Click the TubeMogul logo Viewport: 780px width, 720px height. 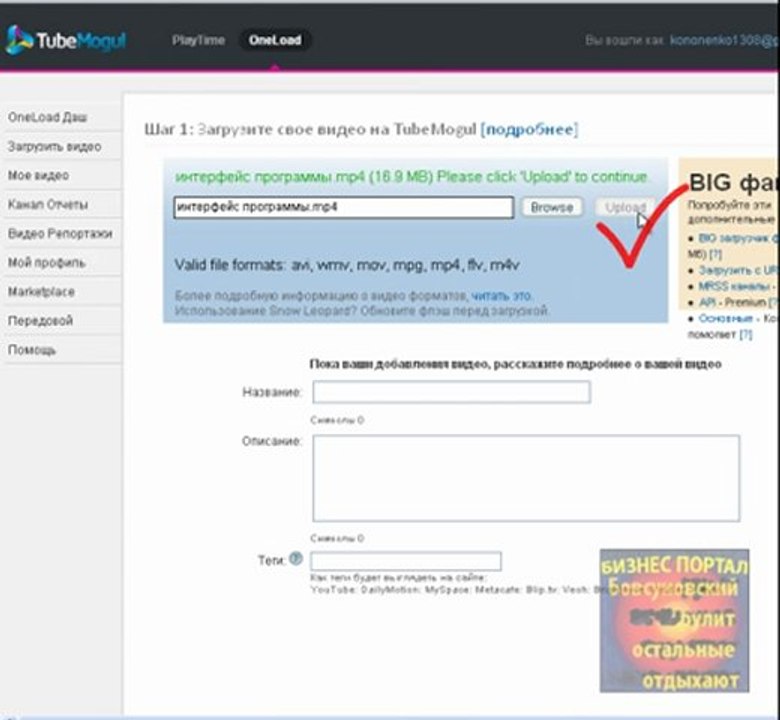[x=66, y=40]
